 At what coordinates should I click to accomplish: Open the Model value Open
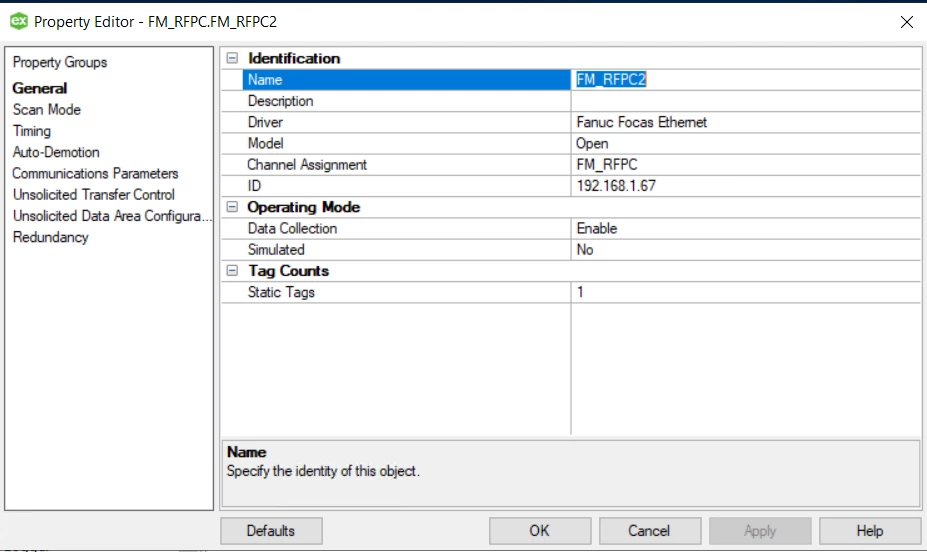(x=746, y=144)
